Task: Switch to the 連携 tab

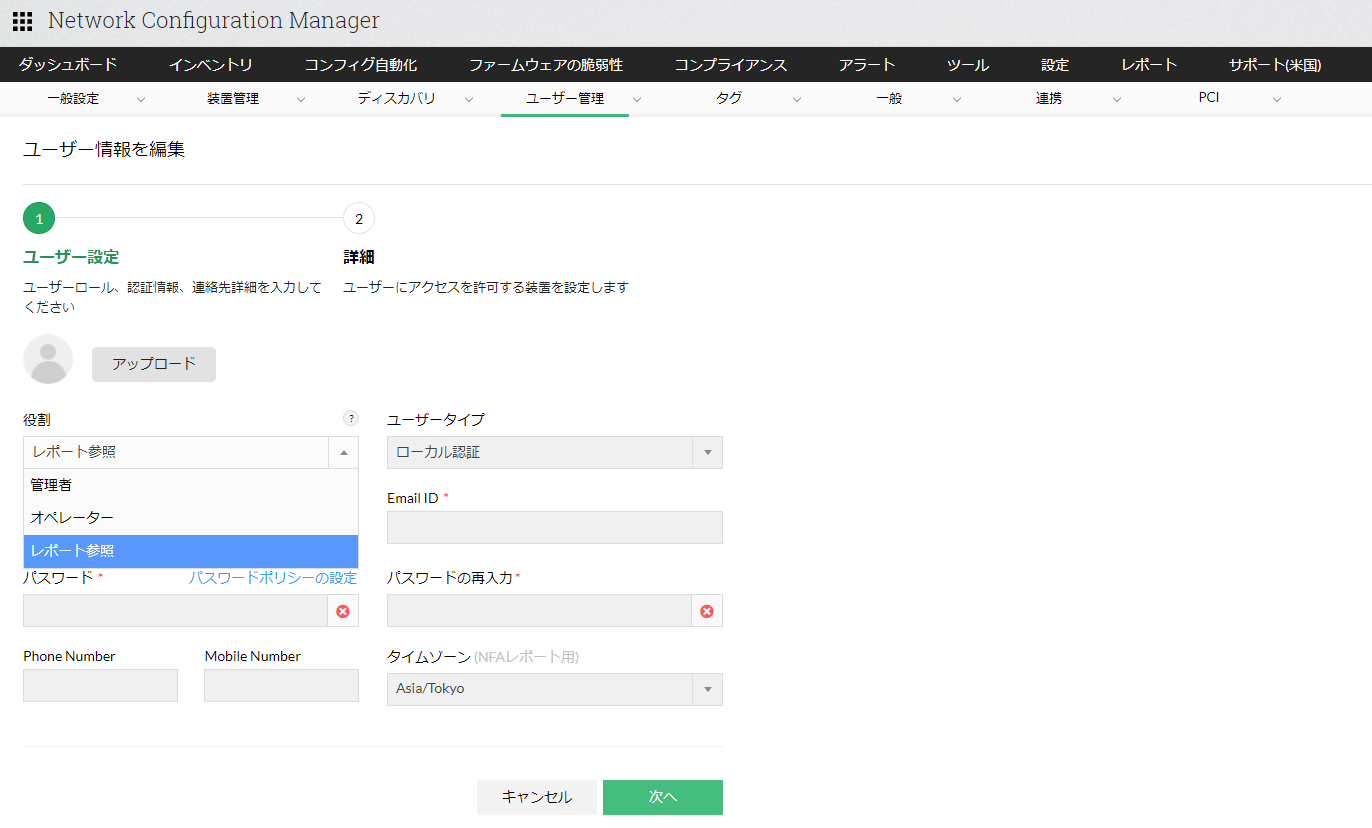Action: [1049, 99]
